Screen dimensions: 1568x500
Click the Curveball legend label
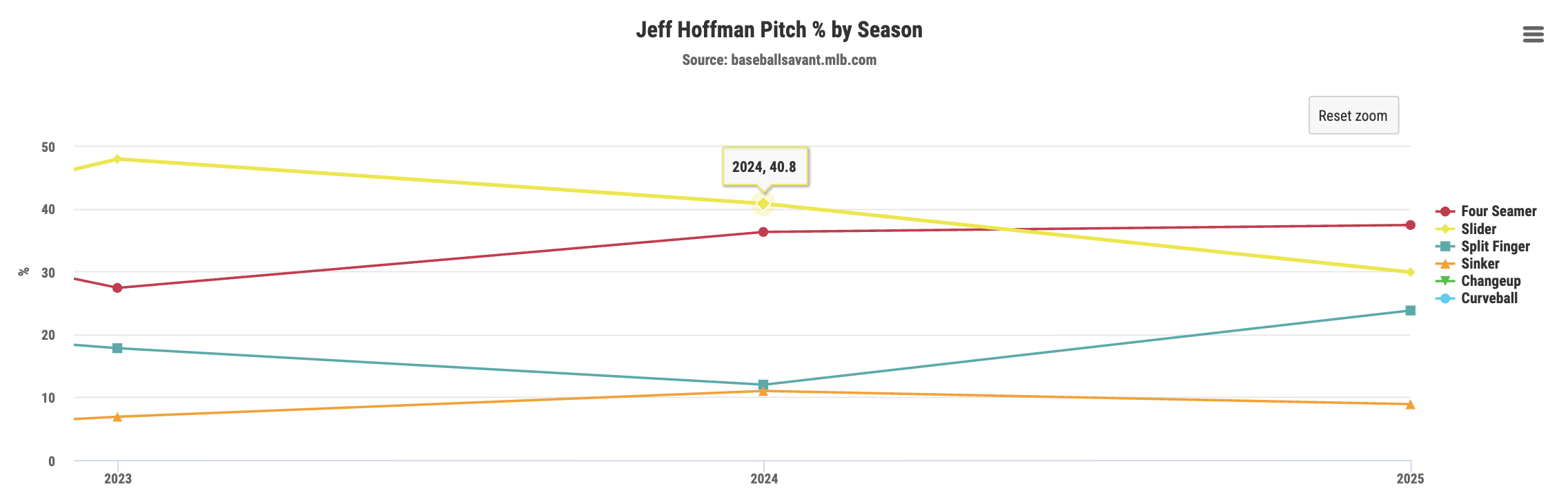coord(1489,298)
